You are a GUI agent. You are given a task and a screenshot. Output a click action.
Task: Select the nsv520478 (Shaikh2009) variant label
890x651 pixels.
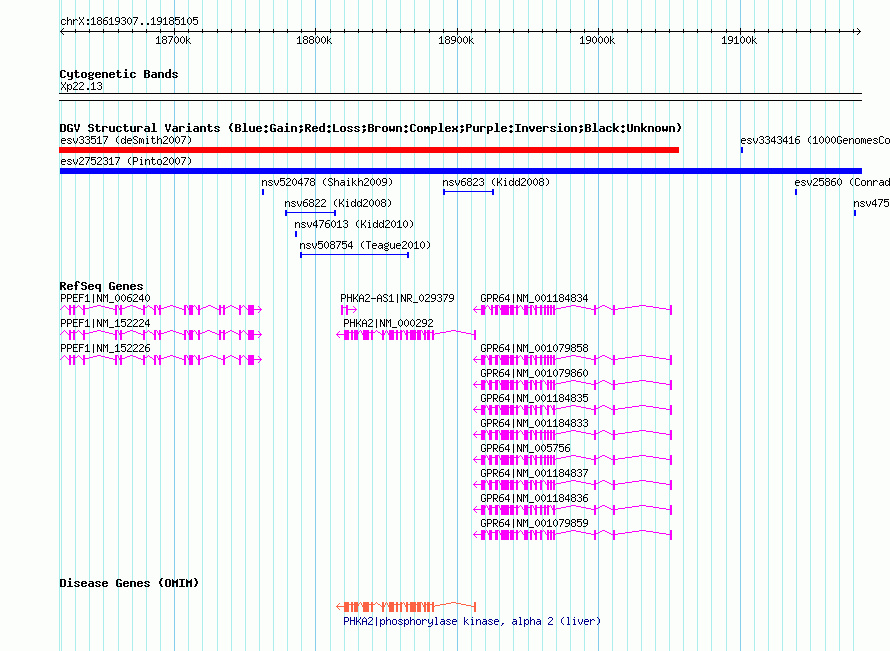(327, 182)
